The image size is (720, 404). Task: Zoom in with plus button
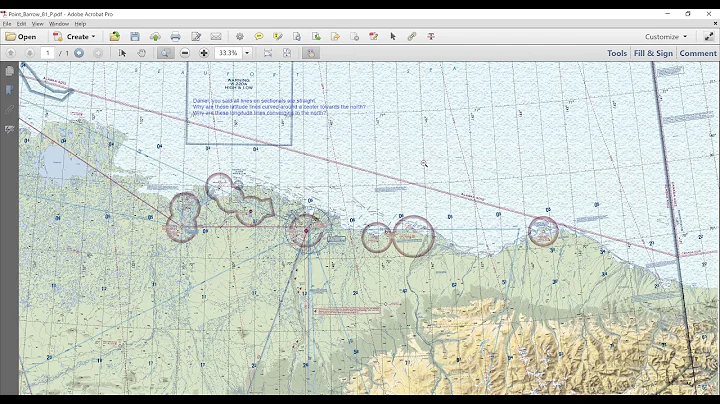click(x=204, y=53)
